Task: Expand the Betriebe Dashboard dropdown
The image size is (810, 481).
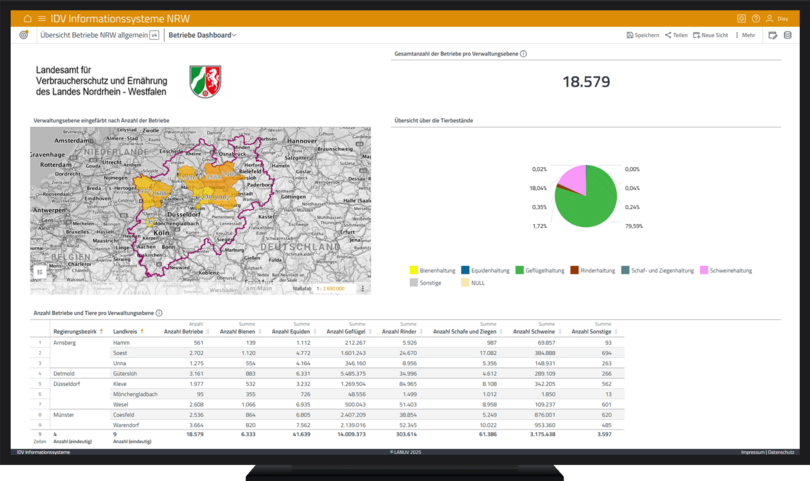Action: [203, 35]
